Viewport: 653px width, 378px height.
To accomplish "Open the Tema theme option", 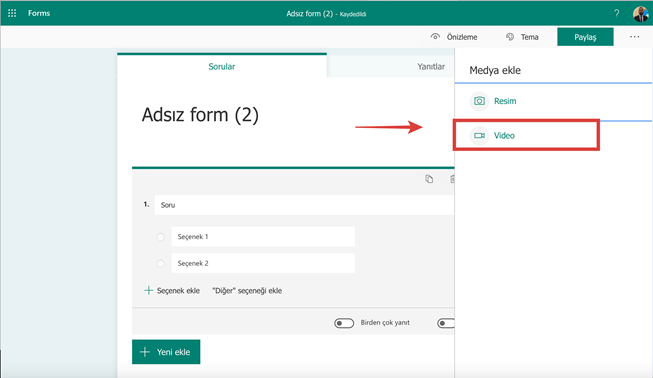I will point(522,37).
